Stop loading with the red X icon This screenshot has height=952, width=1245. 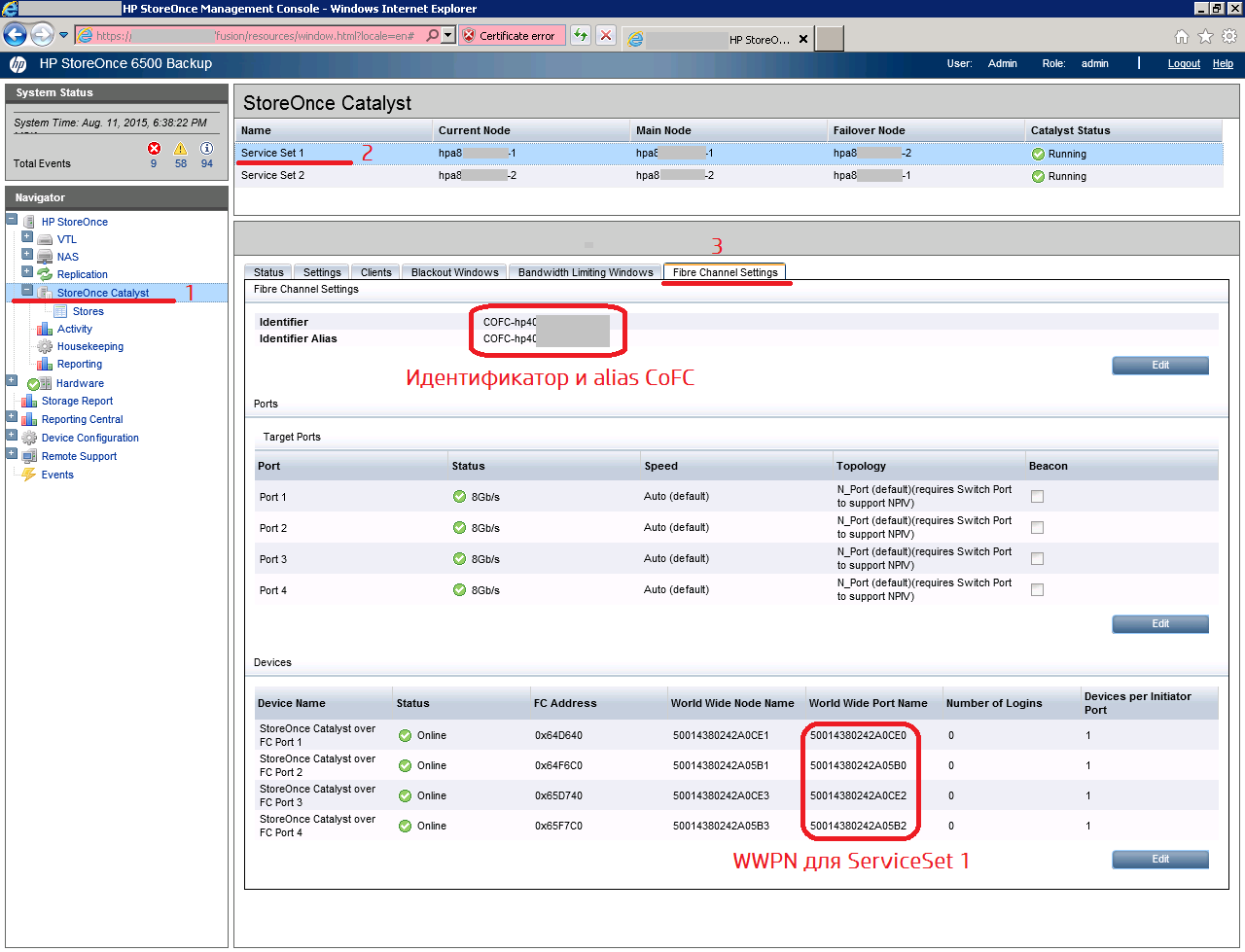pyautogui.click(x=606, y=36)
